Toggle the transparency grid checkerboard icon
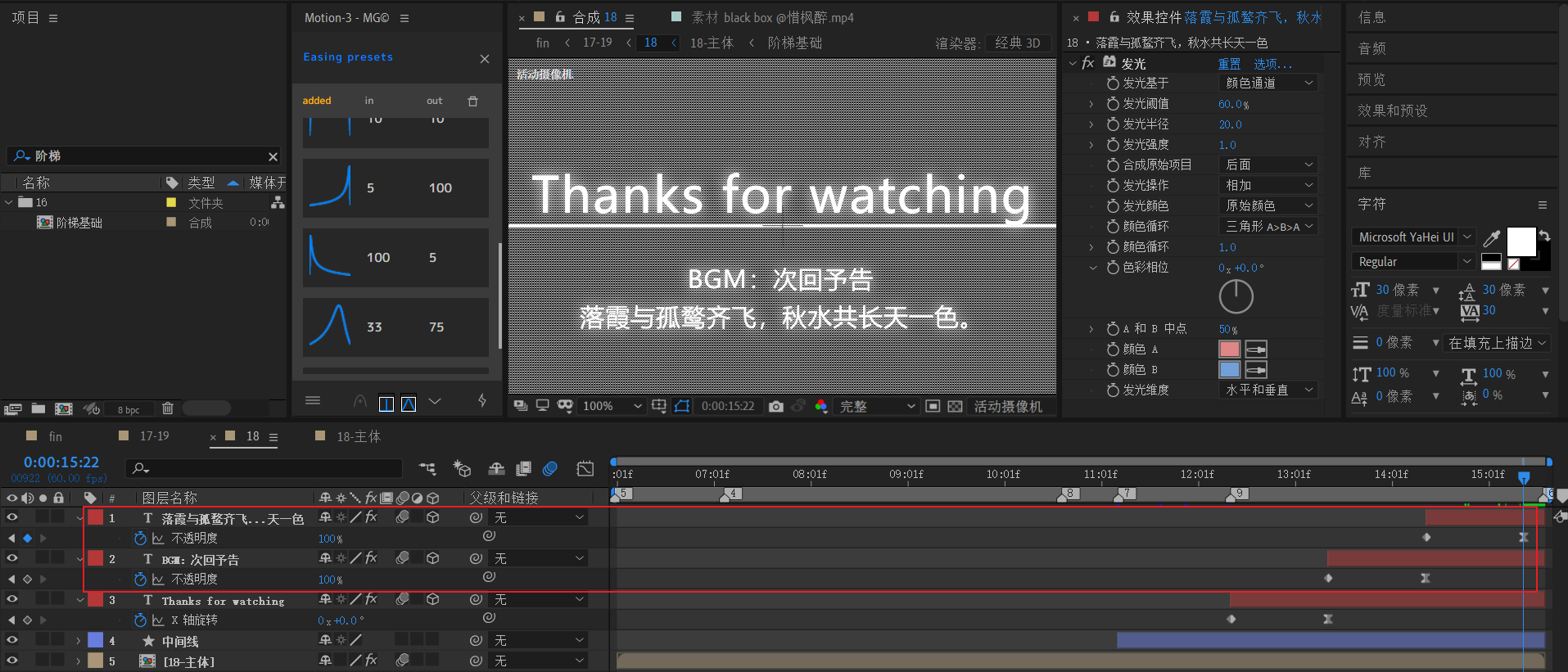Image resolution: width=1568 pixels, height=672 pixels. pyautogui.click(x=955, y=407)
